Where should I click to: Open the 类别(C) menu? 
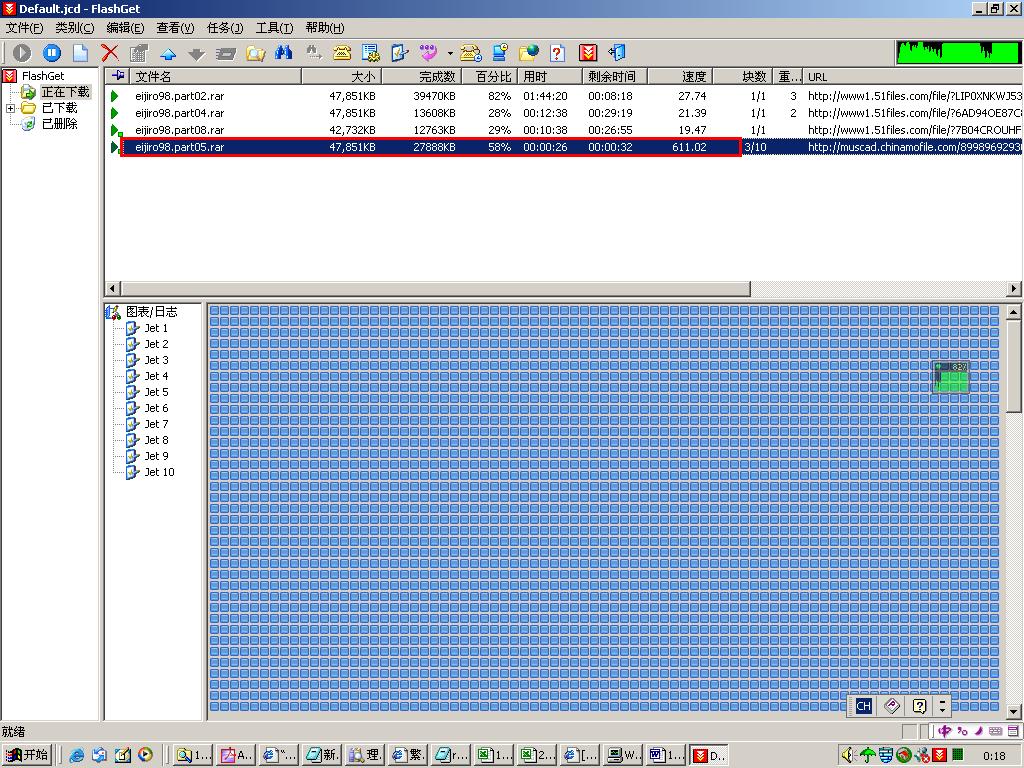(74, 27)
